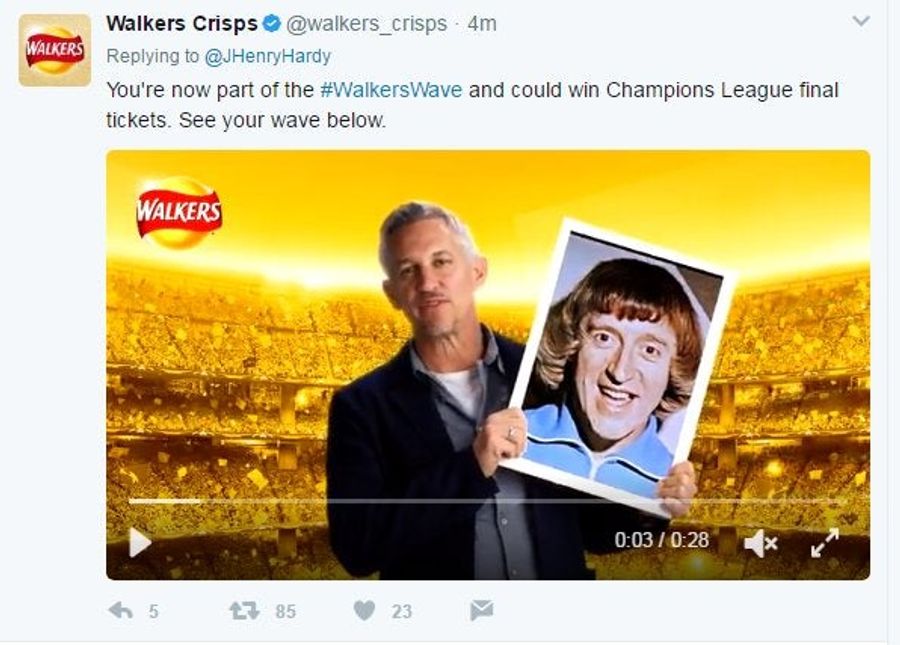Open the tweet options chevron menu
The image size is (900, 645).
tap(861, 22)
